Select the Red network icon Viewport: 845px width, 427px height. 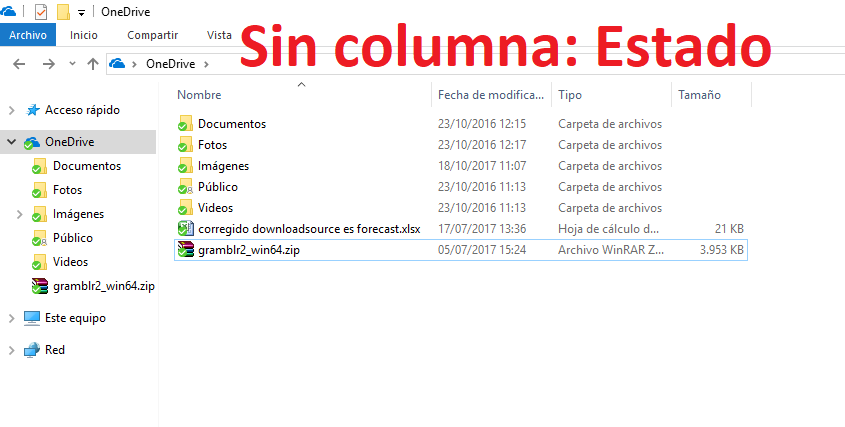pyautogui.click(x=32, y=350)
